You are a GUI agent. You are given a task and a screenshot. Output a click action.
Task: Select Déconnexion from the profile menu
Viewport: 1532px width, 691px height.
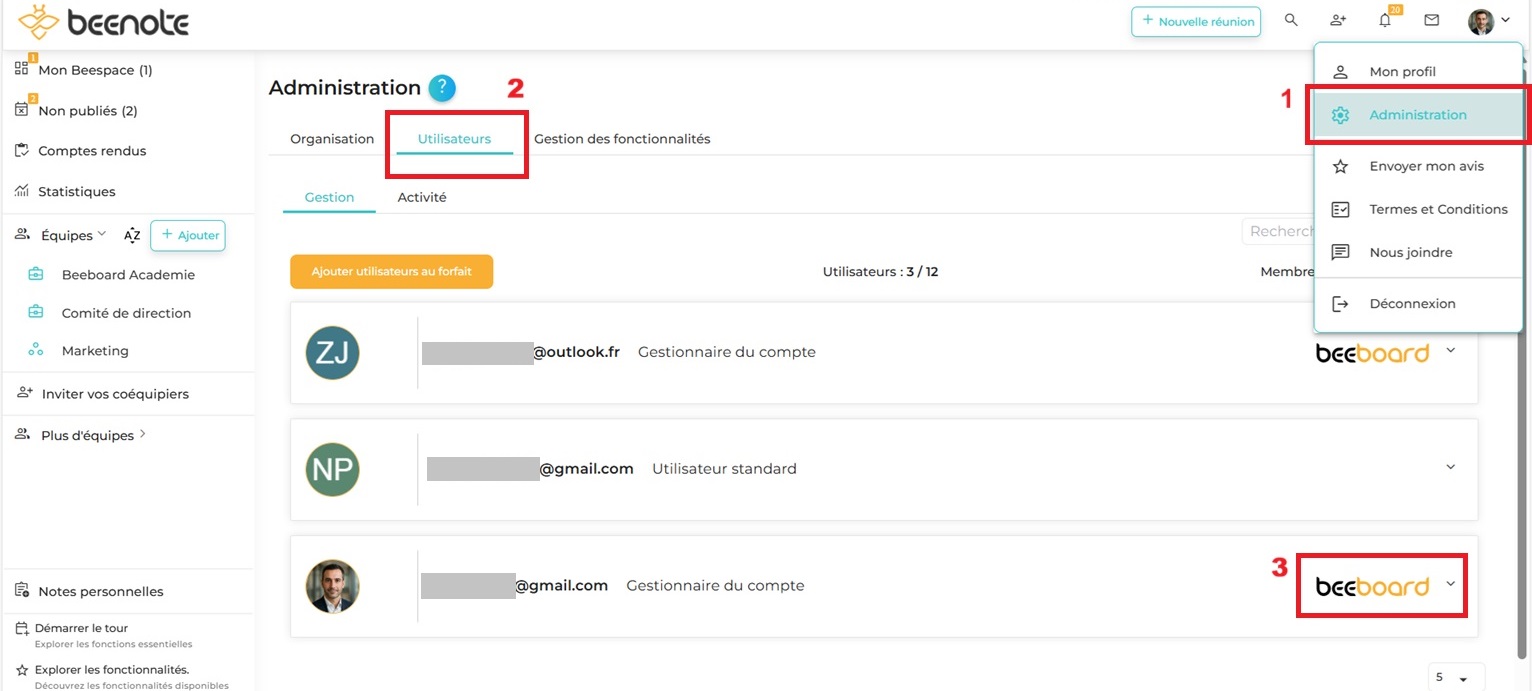pos(1412,304)
